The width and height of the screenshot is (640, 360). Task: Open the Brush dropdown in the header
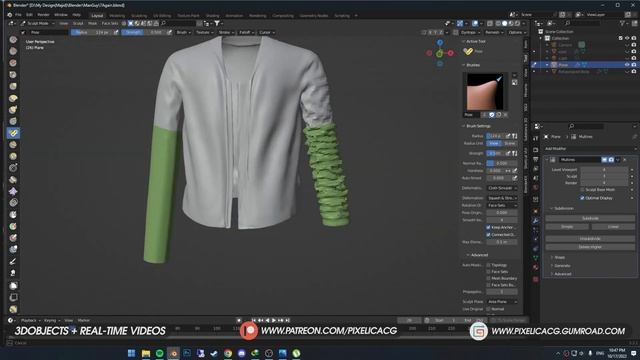pyautogui.click(x=183, y=32)
